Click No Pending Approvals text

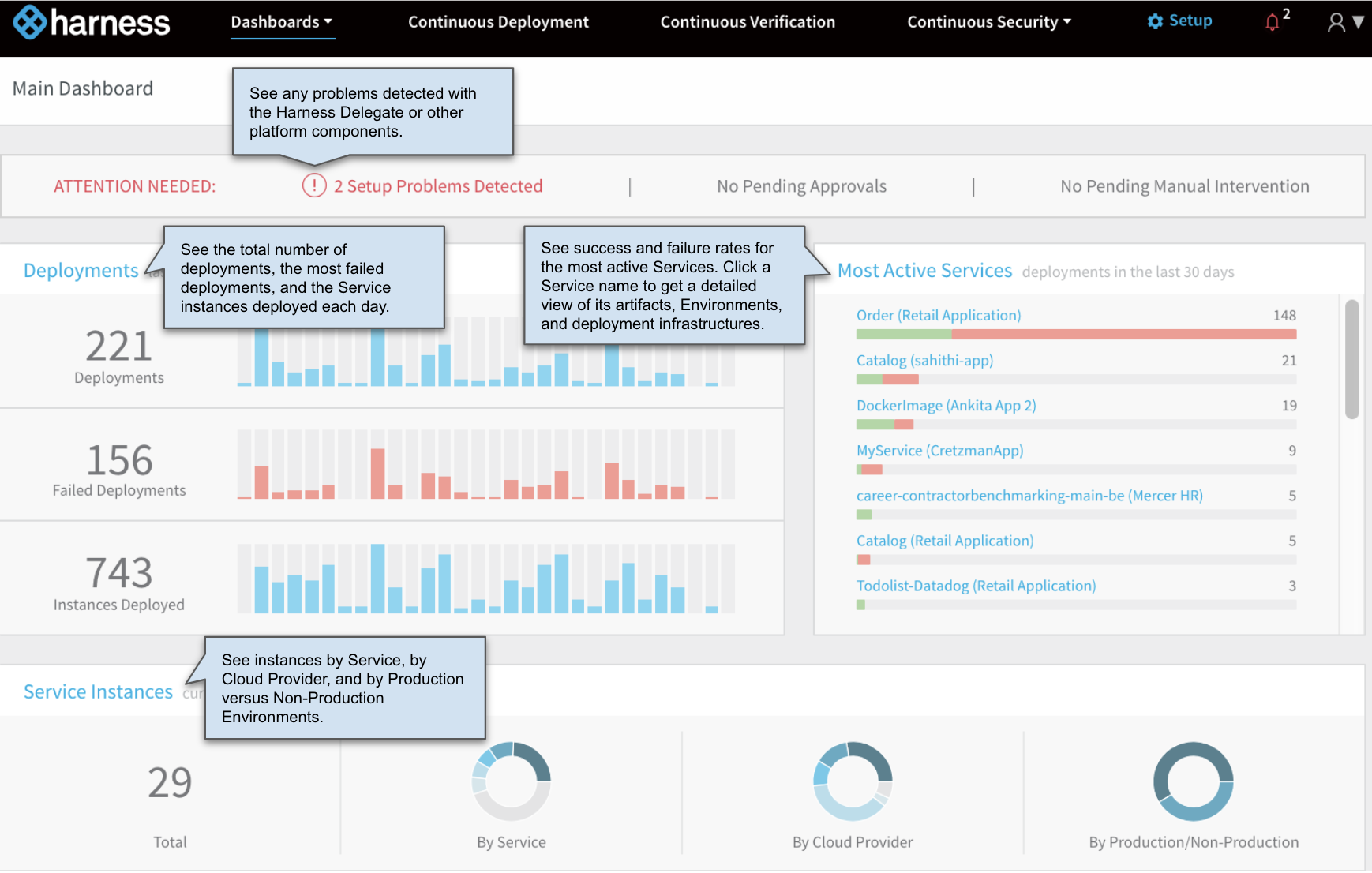point(801,186)
